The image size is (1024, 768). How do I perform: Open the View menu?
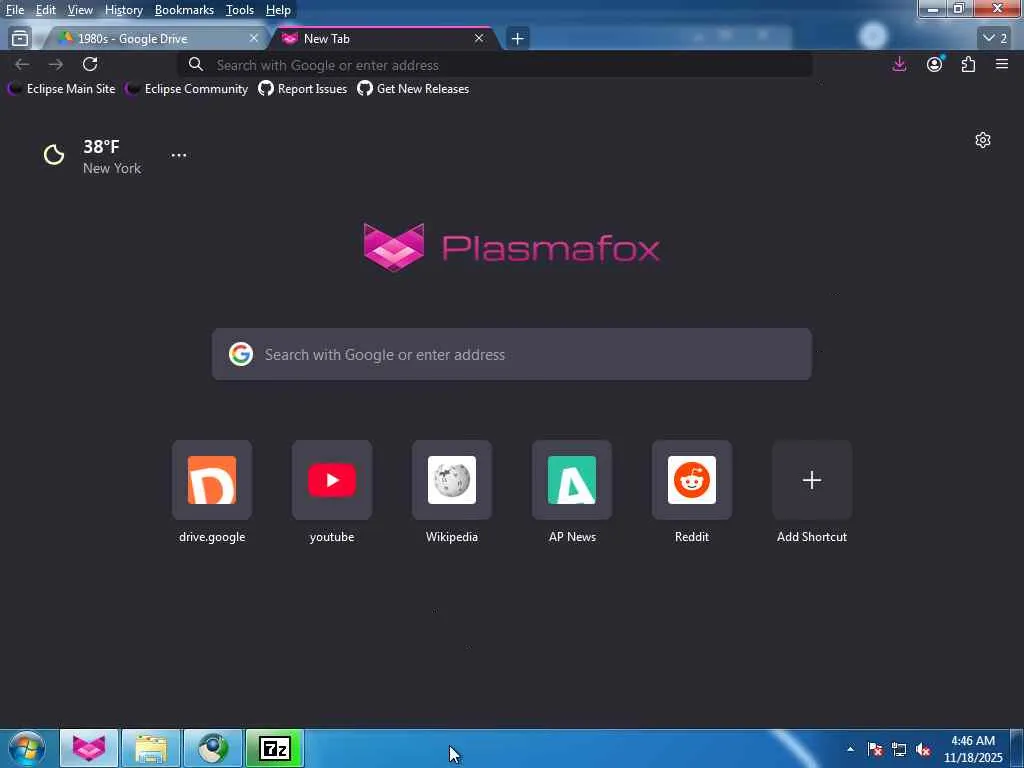click(x=80, y=10)
